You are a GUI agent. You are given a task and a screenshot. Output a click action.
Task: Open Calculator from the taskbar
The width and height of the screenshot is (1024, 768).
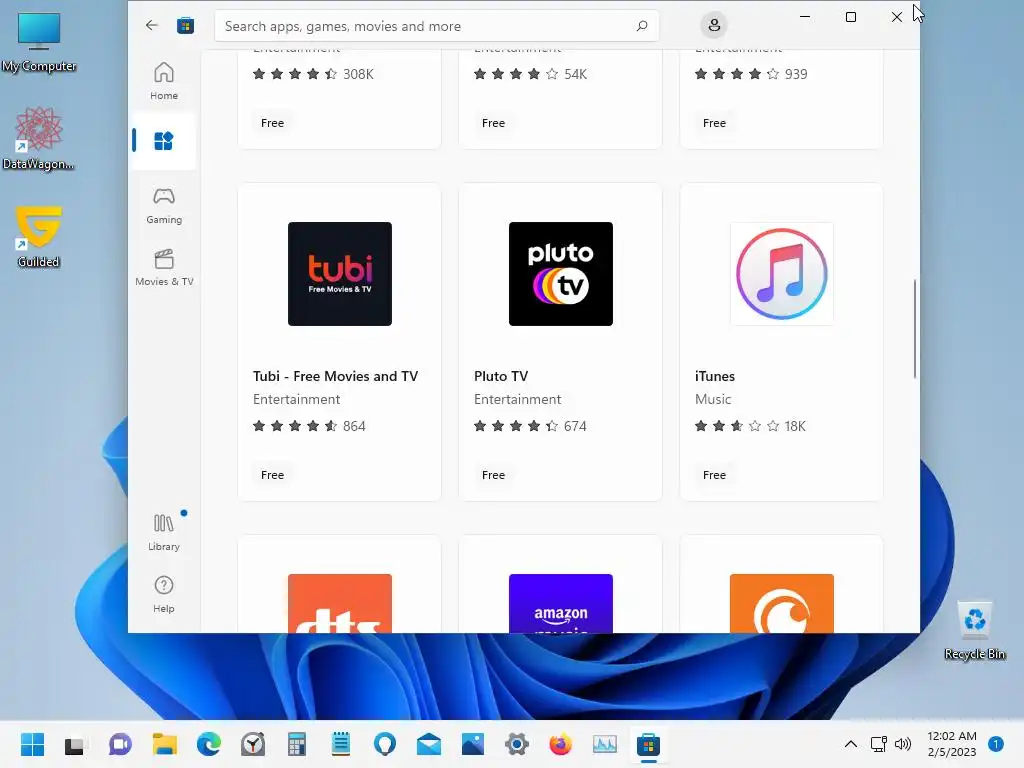click(x=296, y=744)
